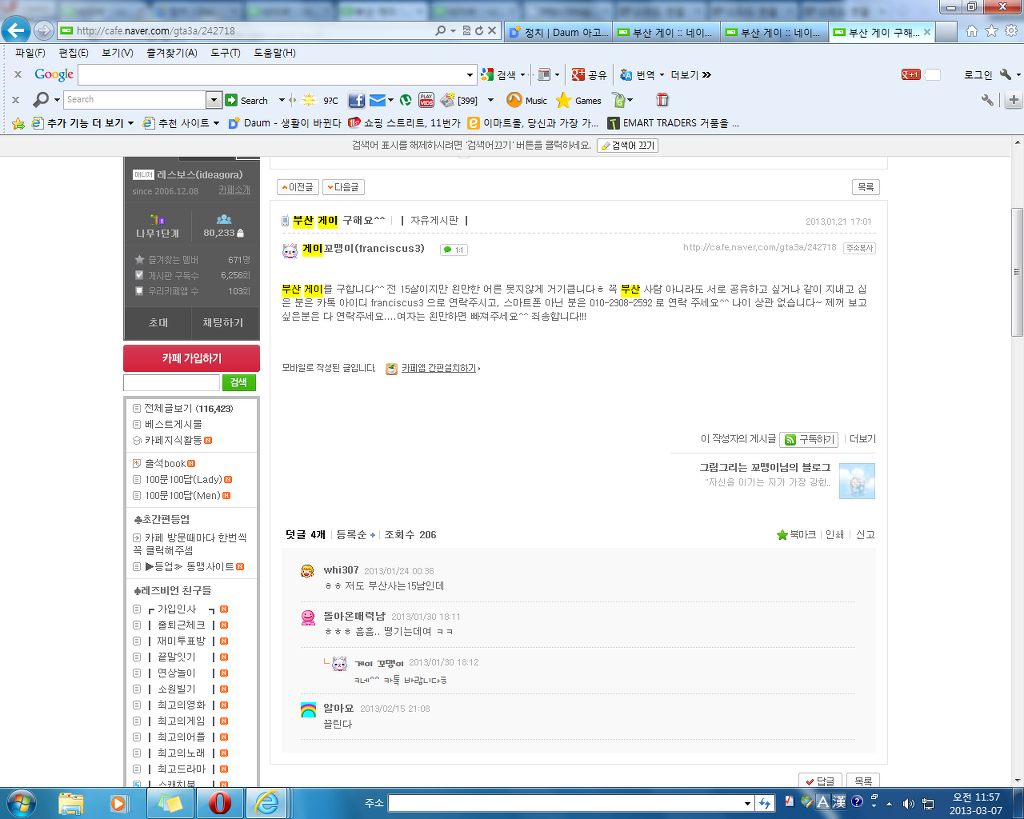This screenshot has height=819, width=1024.
Task: Turn off highlighting with 검색어 끄기 button
Action: pyautogui.click(x=627, y=146)
